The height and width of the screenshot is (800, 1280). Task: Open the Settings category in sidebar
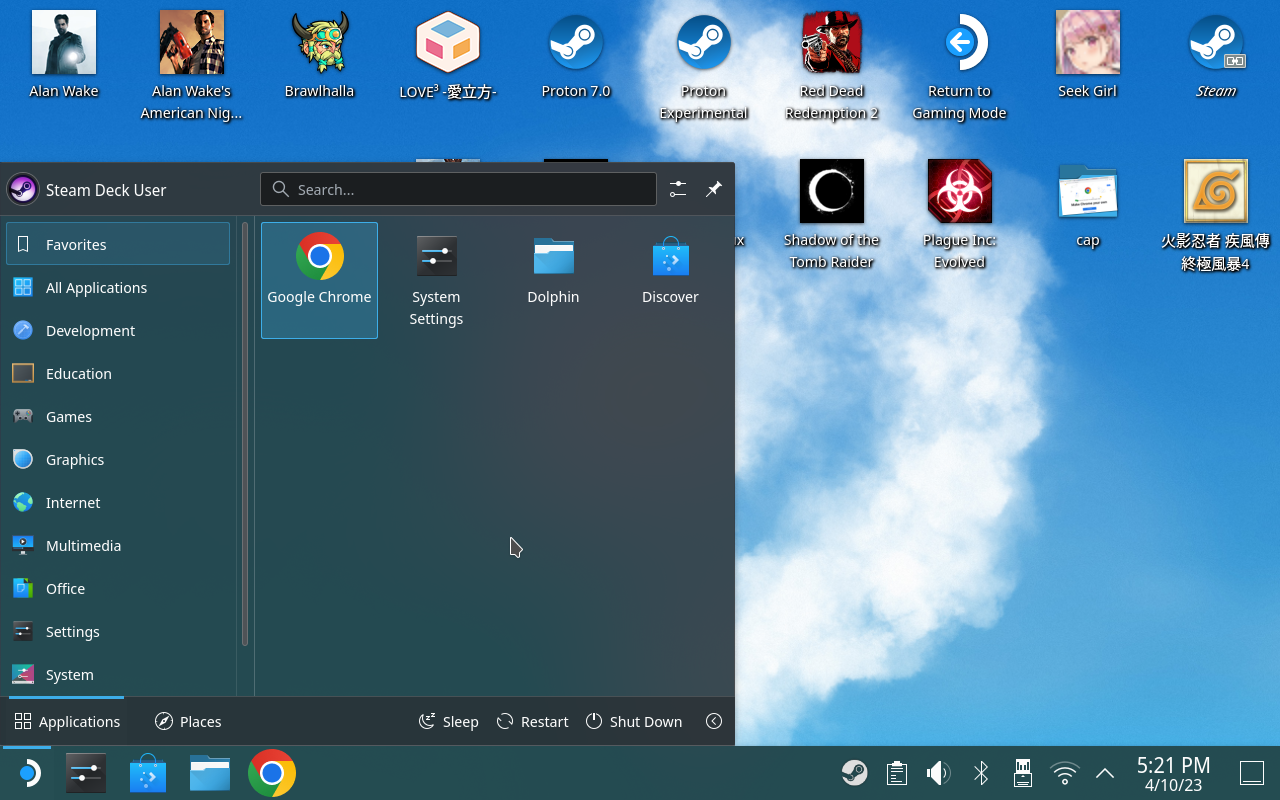(x=118, y=631)
